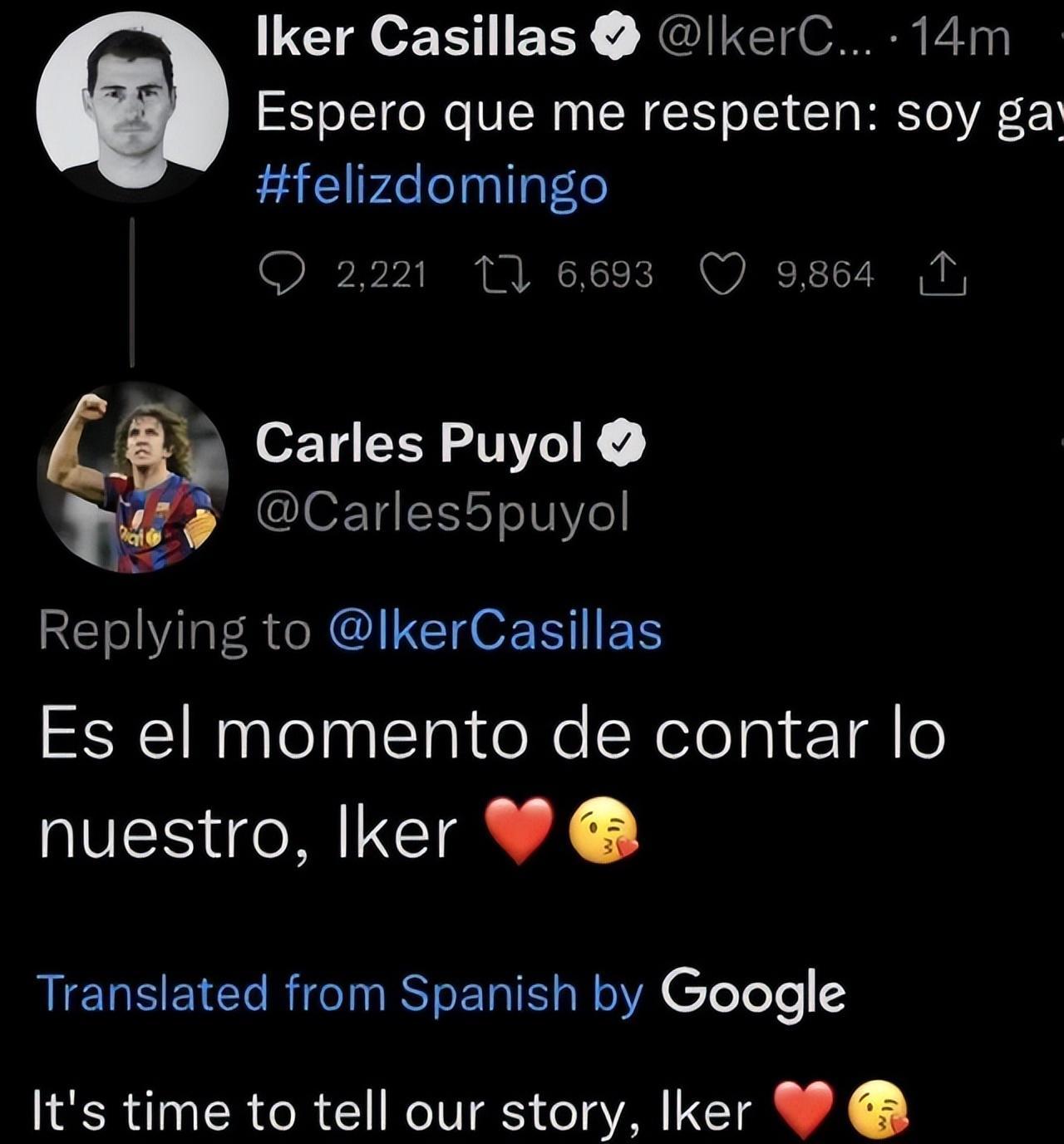The height and width of the screenshot is (1144, 1064).
Task: Click the 6,693 retweets count
Action: [605, 275]
